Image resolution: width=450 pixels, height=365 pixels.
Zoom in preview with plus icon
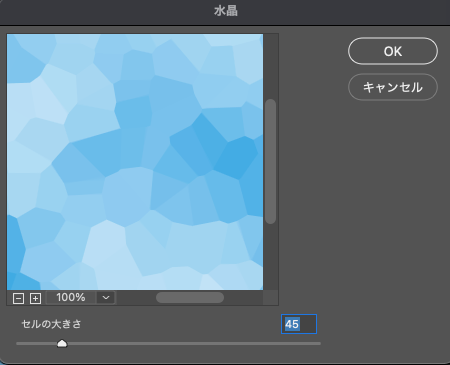pyautogui.click(x=35, y=298)
